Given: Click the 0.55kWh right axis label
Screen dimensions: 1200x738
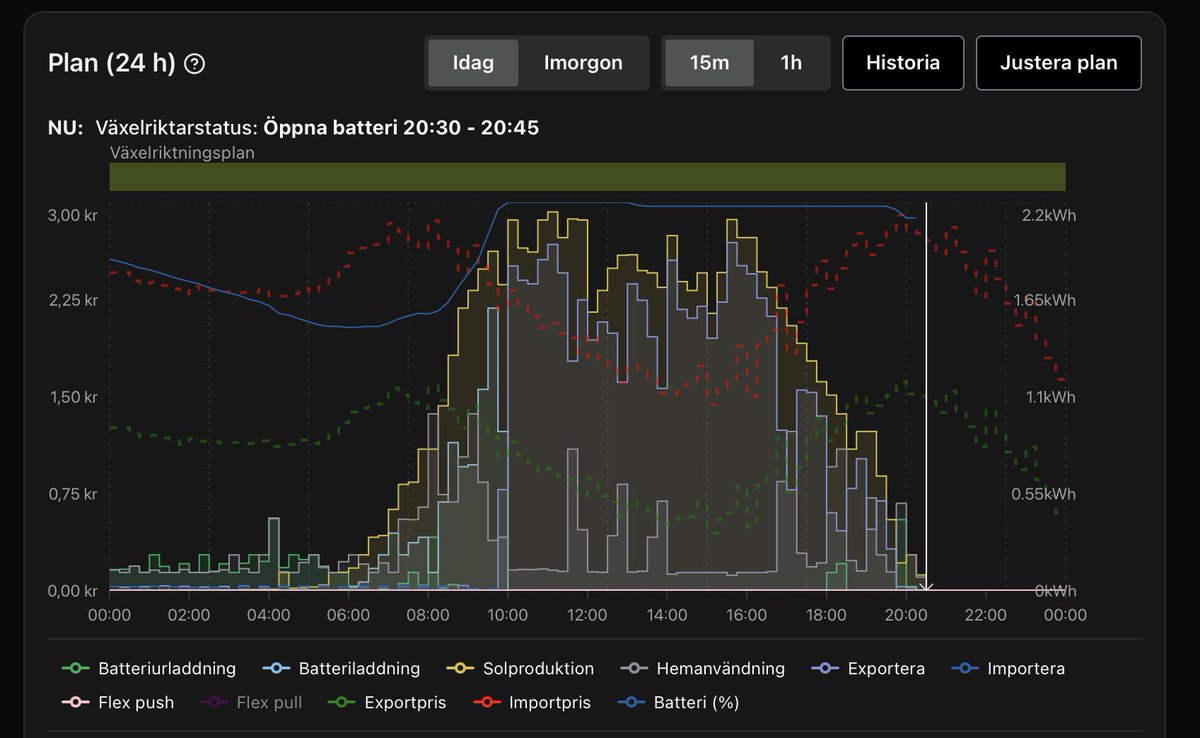Looking at the screenshot, I should pyautogui.click(x=1044, y=494).
